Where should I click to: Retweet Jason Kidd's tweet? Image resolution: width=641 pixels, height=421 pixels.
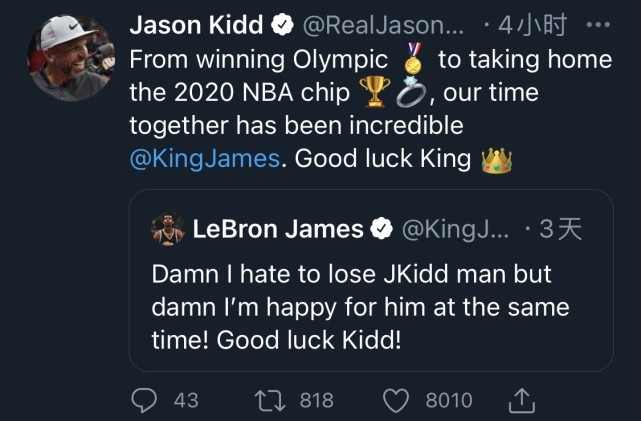pos(269,400)
